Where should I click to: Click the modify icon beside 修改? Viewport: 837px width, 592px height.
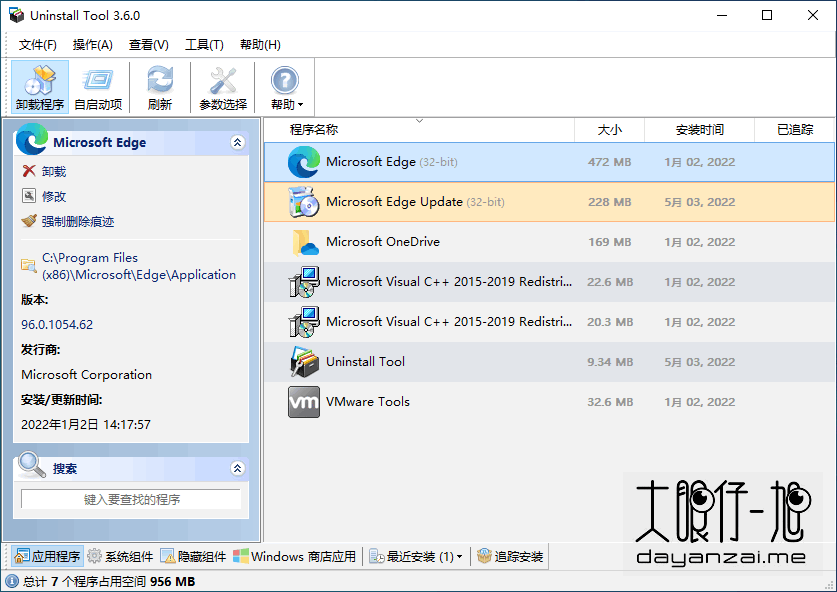(x=29, y=196)
